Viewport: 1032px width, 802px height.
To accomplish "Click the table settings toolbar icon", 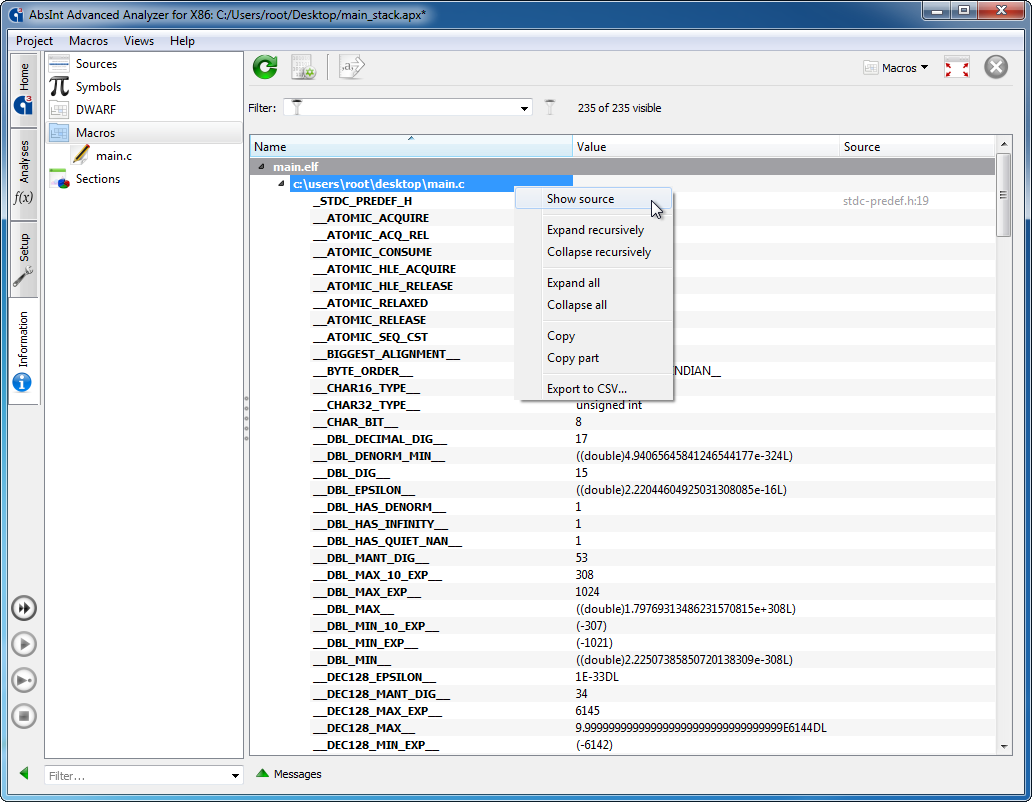I will pos(303,67).
